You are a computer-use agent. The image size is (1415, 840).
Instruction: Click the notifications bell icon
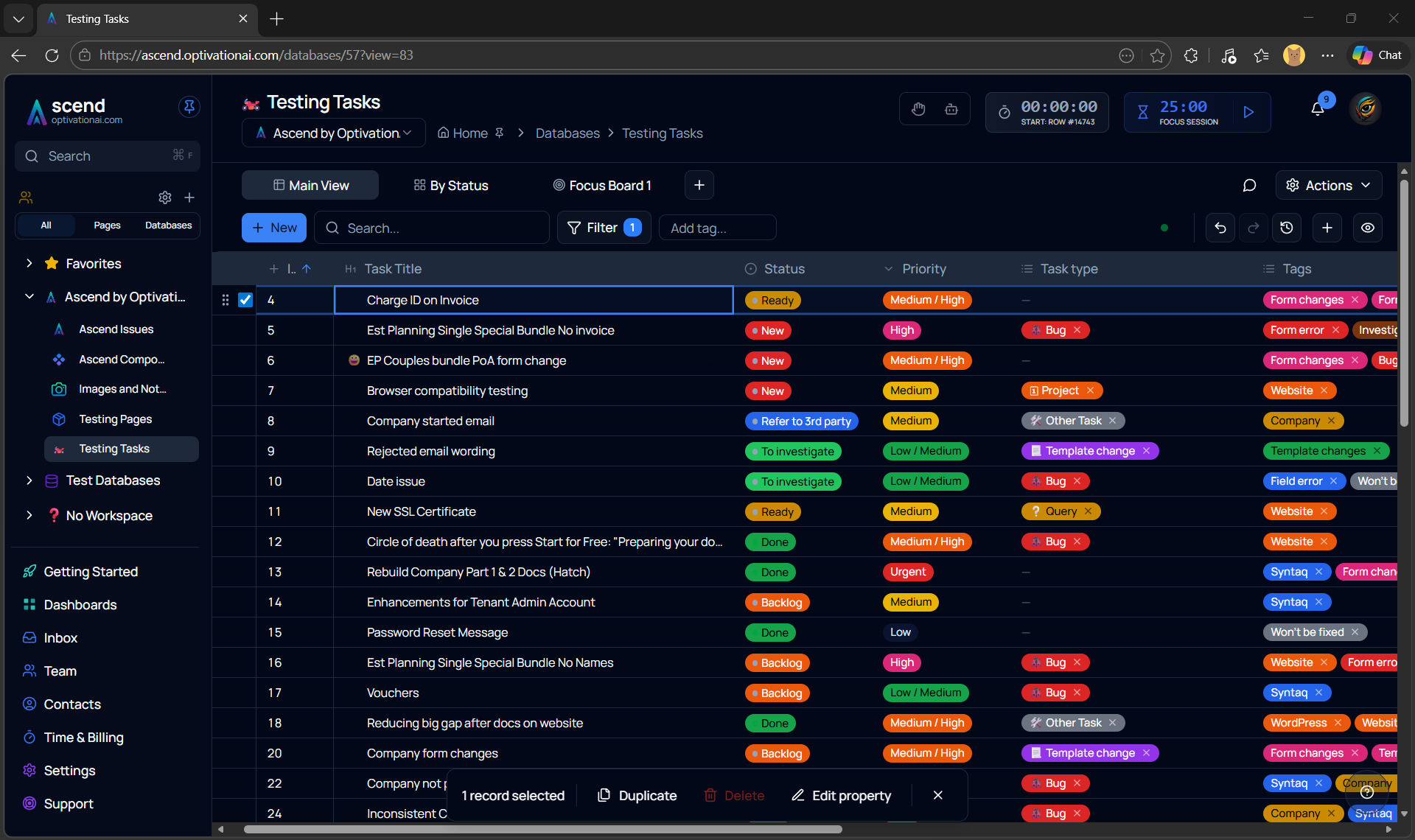pyautogui.click(x=1318, y=110)
